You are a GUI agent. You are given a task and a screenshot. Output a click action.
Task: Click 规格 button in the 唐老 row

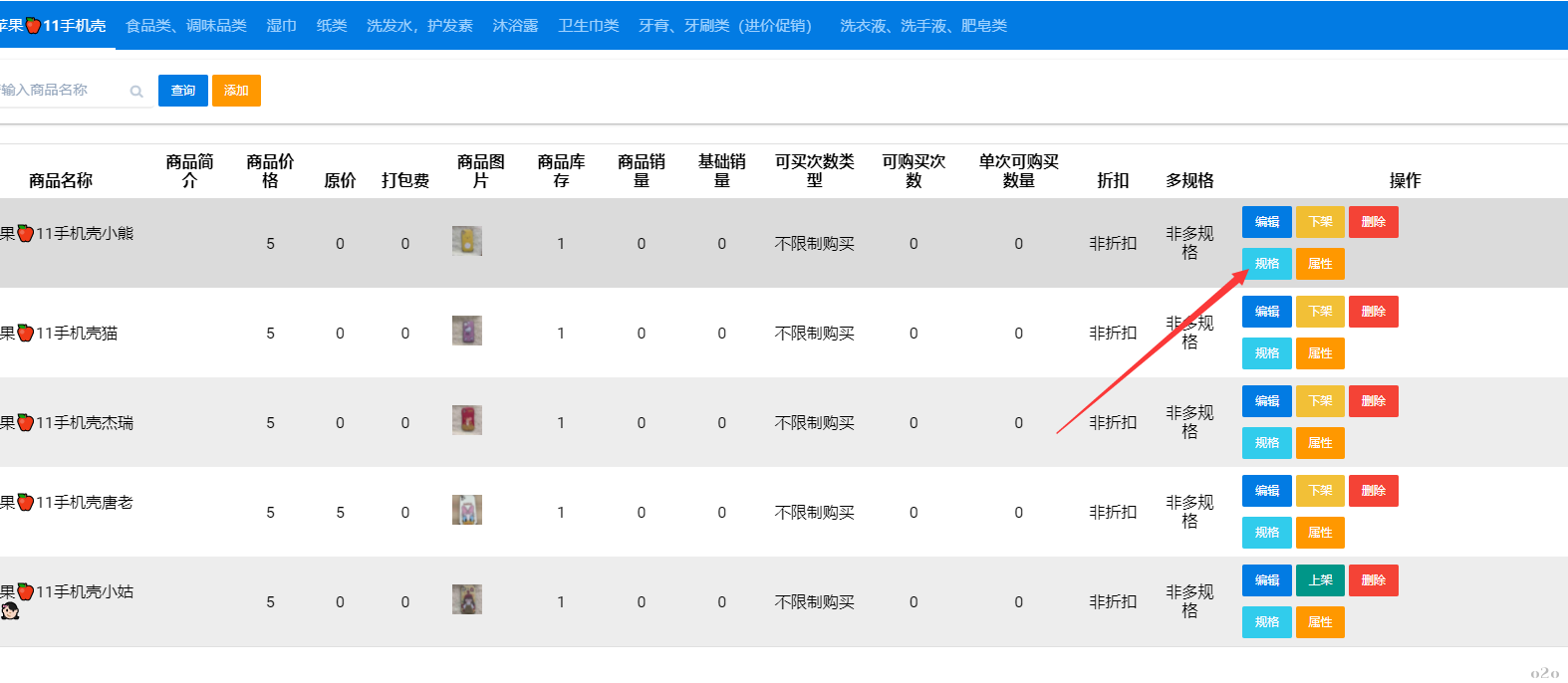(x=1266, y=533)
